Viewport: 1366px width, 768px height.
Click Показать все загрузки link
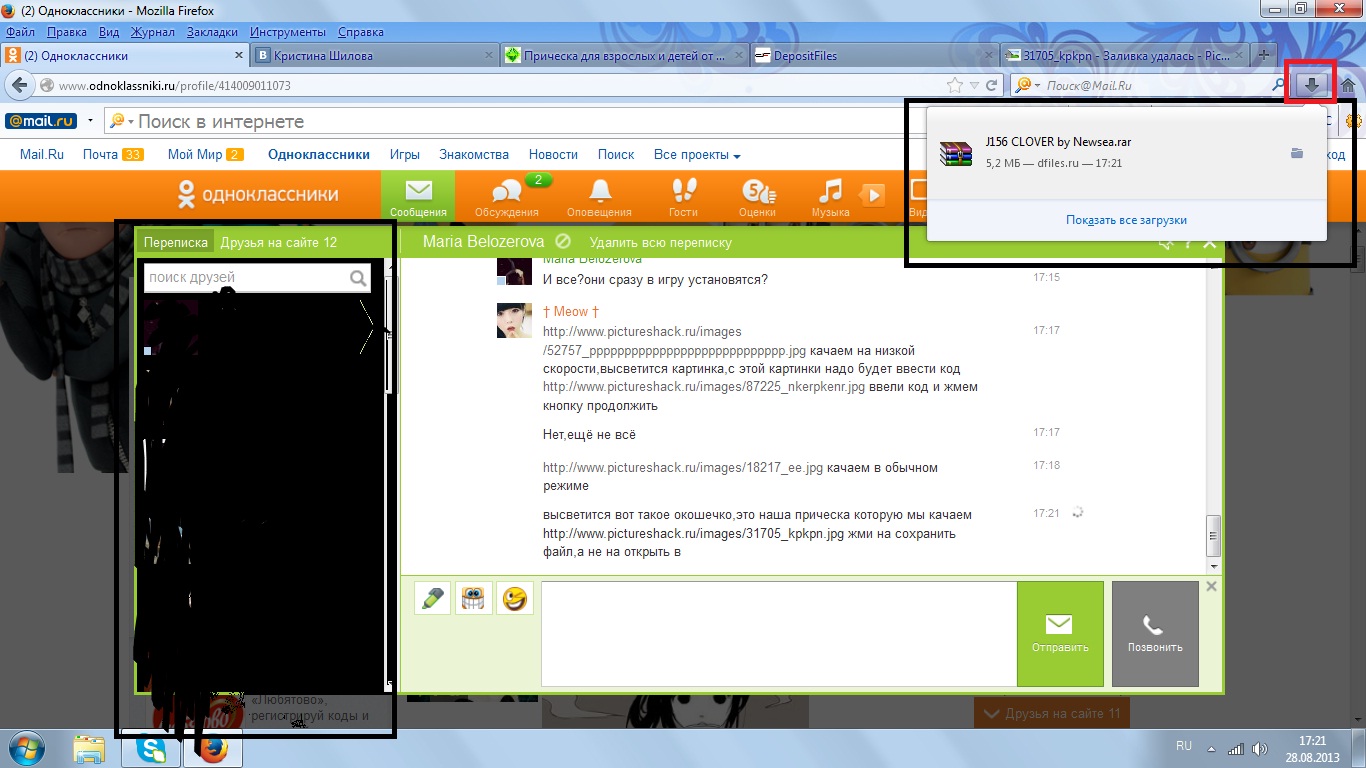coord(1126,220)
